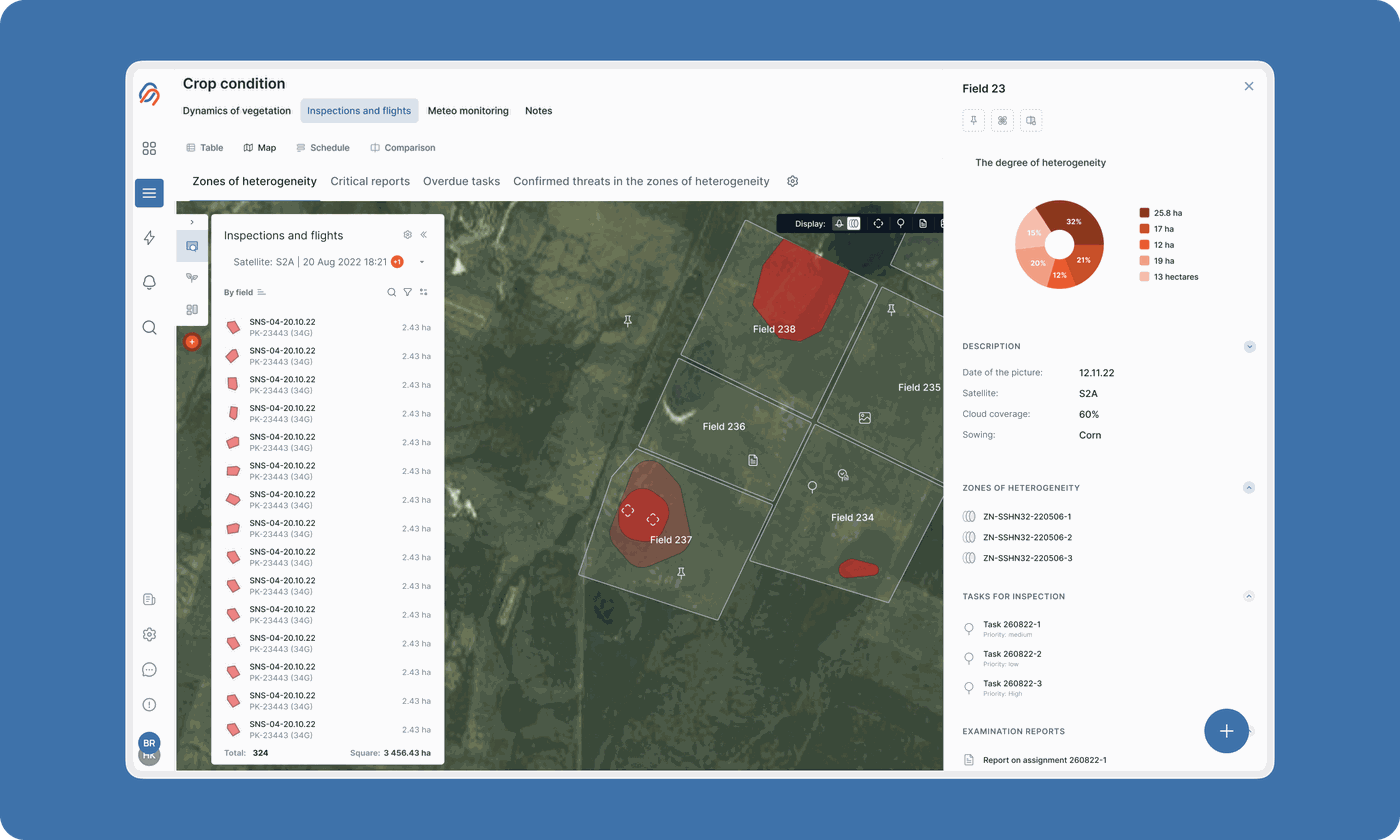
Task: Click the filter funnel icon in list panel
Action: pyautogui.click(x=407, y=293)
